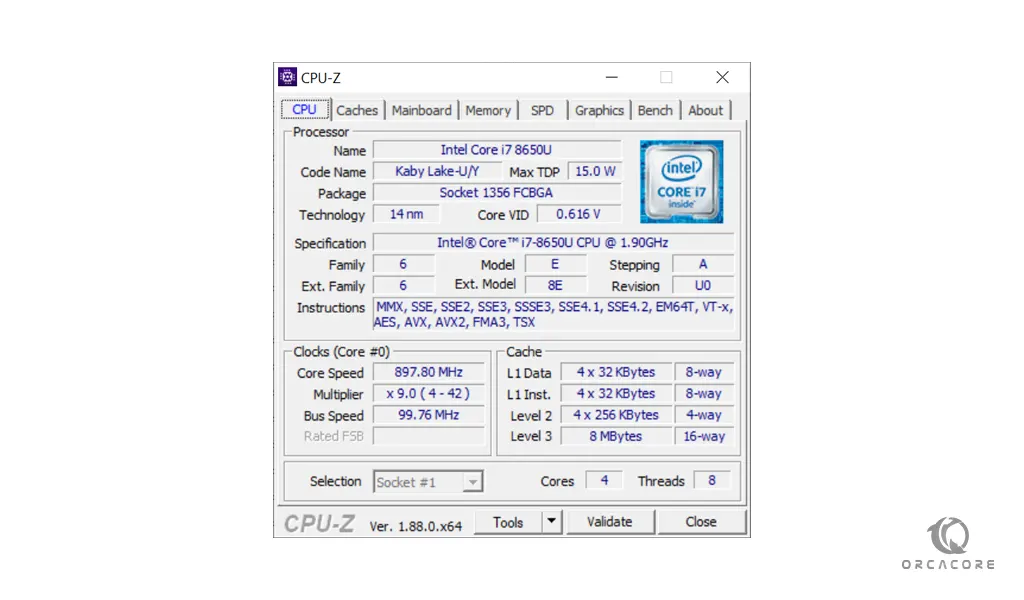Click the CPU-Z app icon in title bar
The image size is (1024, 600).
click(x=287, y=77)
